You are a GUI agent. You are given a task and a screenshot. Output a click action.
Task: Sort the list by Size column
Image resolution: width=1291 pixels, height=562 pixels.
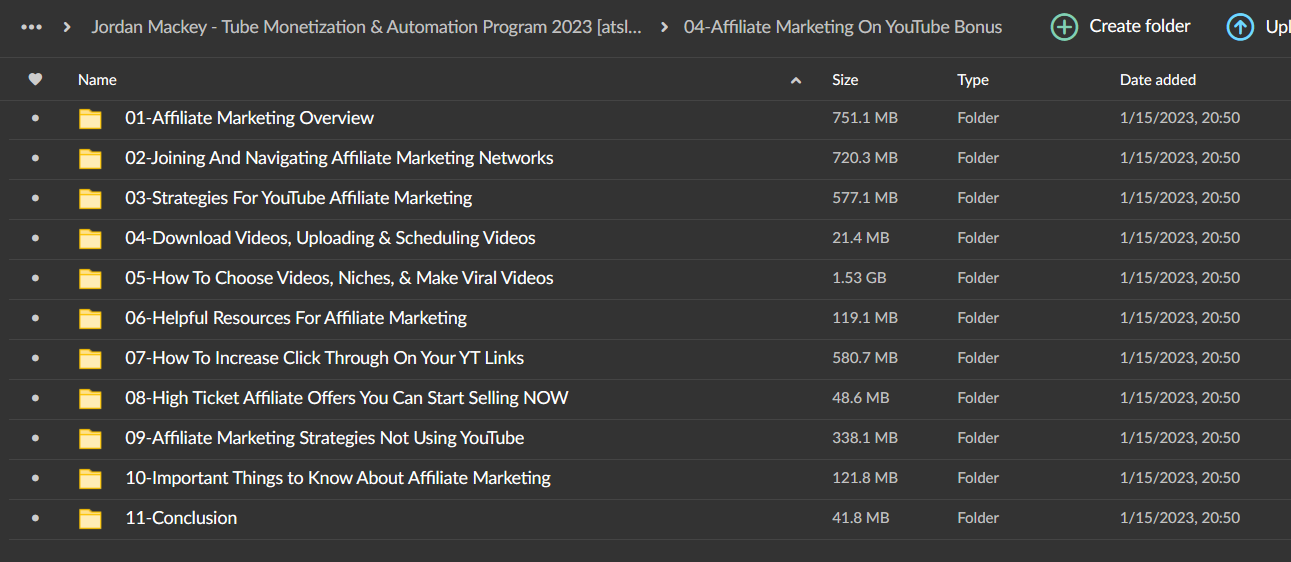click(845, 80)
